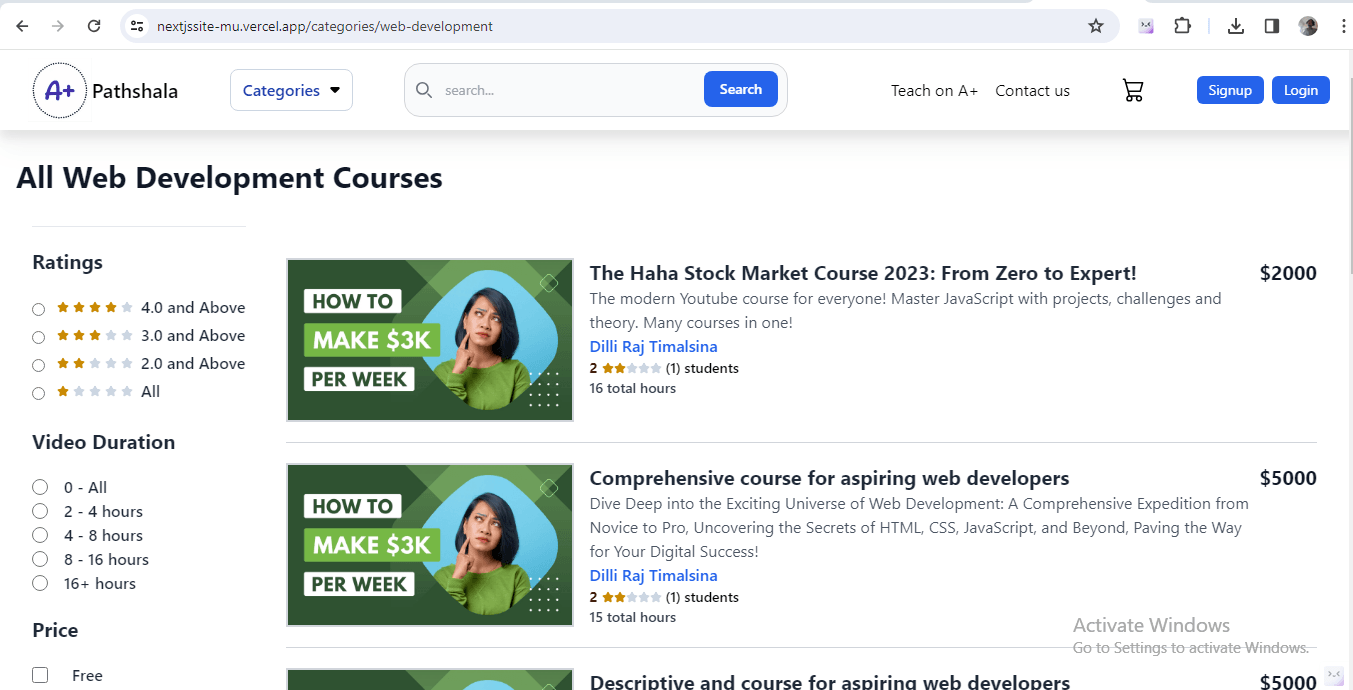Click the Signup button
Image resolution: width=1353 pixels, height=690 pixels.
(1230, 90)
